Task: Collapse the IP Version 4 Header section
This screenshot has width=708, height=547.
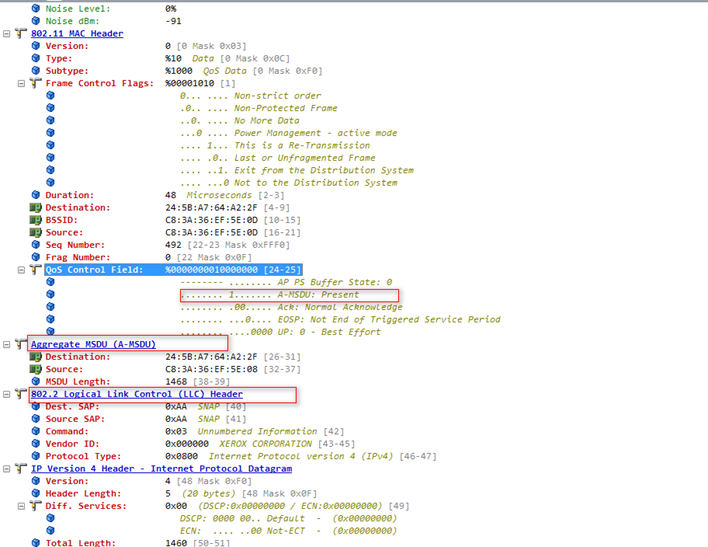Action: click(6, 468)
